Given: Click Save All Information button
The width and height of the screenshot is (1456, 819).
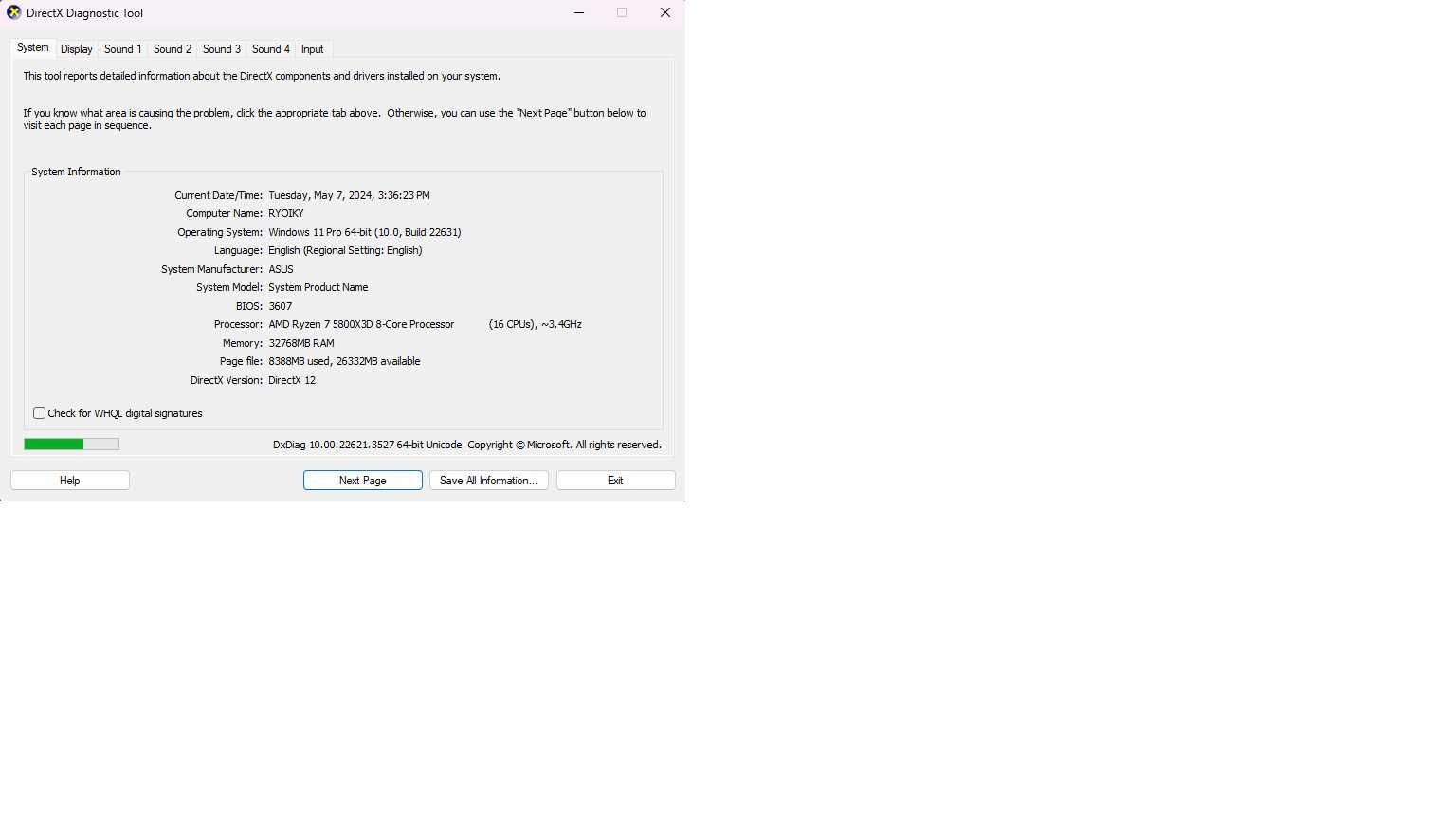Looking at the screenshot, I should [489, 481].
